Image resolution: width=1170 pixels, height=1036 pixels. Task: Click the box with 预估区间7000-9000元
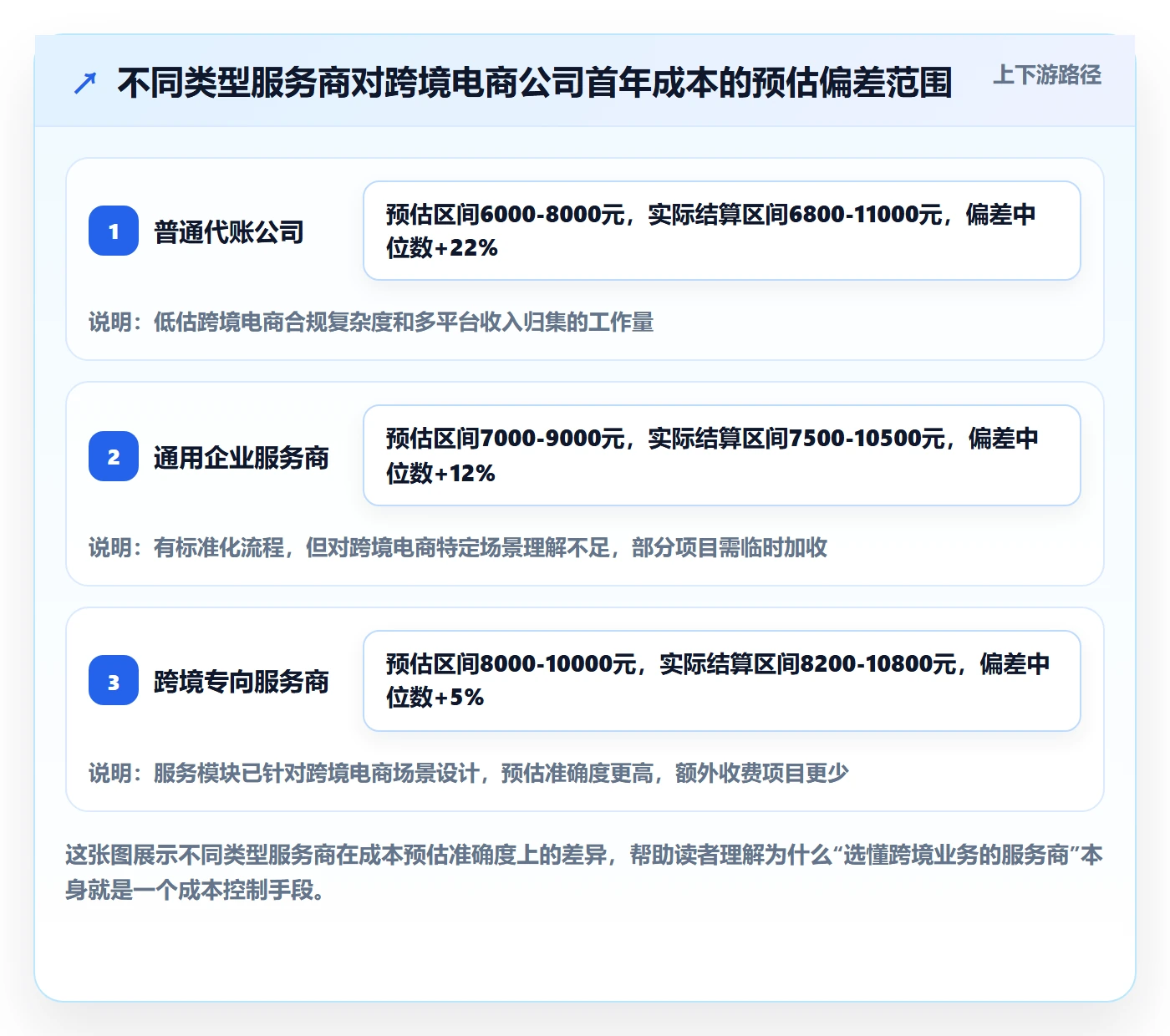point(722,455)
